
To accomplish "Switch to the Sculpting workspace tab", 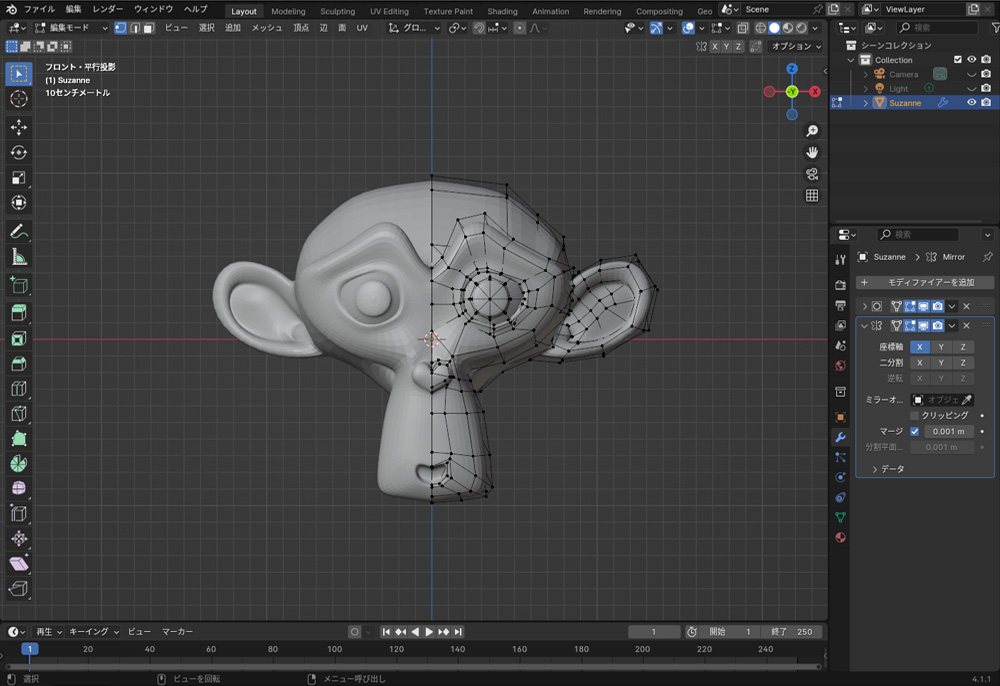I will [x=337, y=11].
